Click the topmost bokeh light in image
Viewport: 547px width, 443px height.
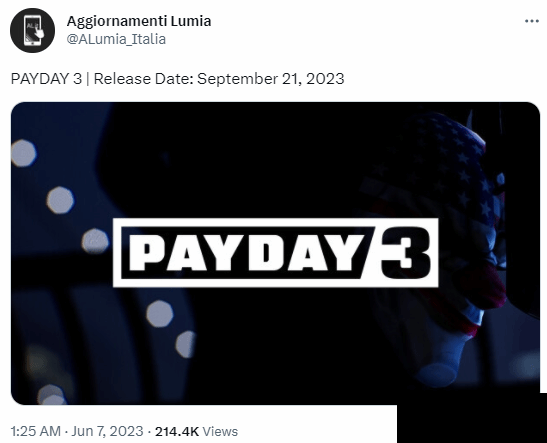pos(24,153)
